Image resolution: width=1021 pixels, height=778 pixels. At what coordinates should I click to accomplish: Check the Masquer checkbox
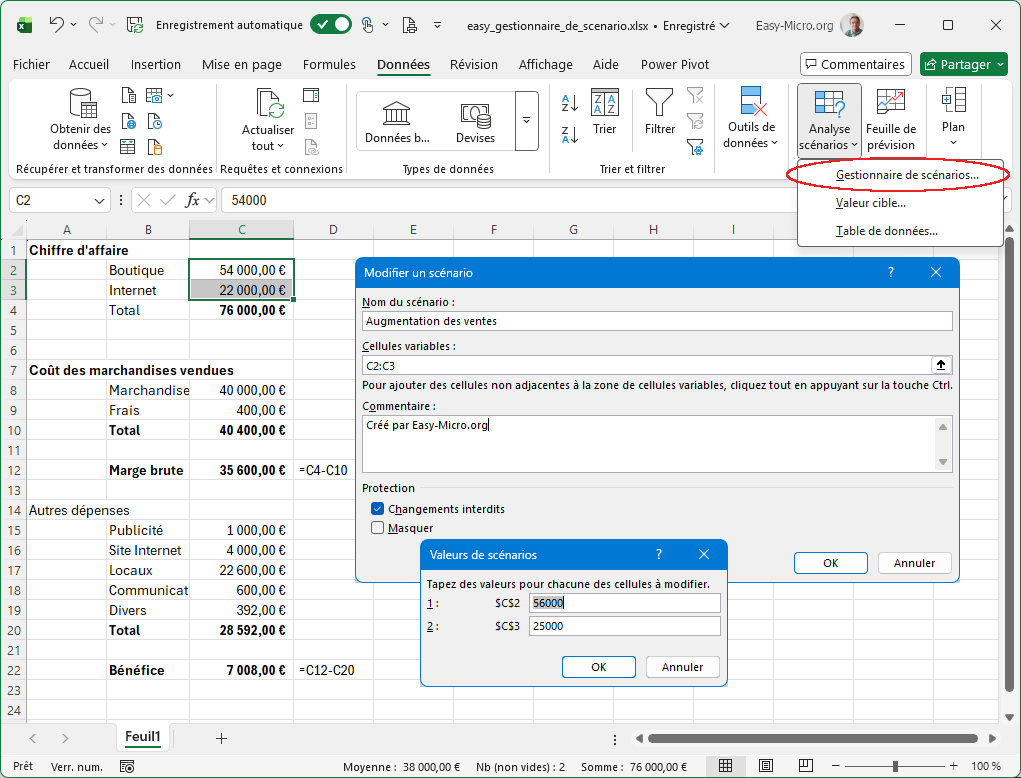click(x=378, y=528)
